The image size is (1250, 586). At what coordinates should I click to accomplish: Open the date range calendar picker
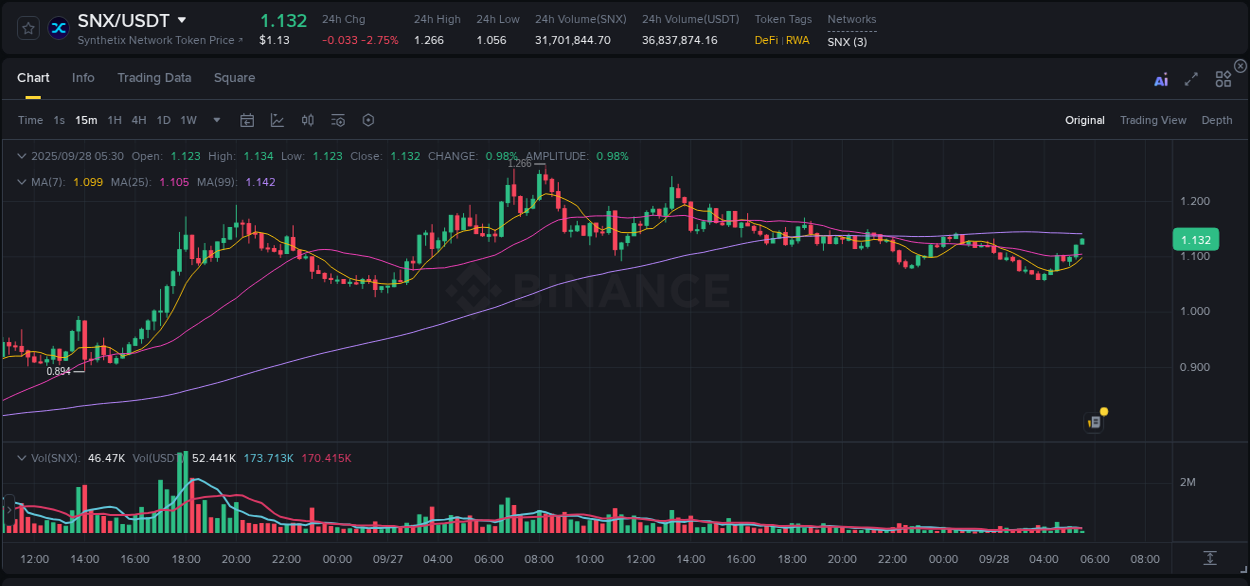[x=247, y=120]
